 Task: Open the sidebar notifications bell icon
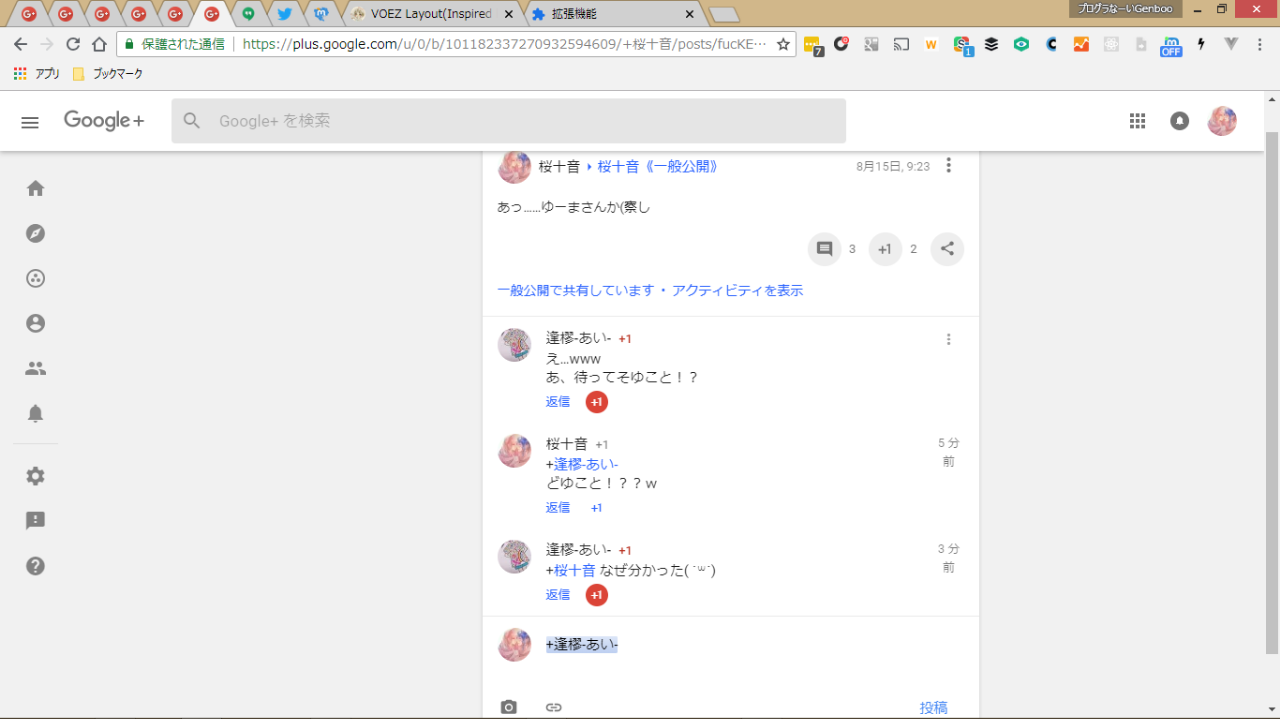36,413
